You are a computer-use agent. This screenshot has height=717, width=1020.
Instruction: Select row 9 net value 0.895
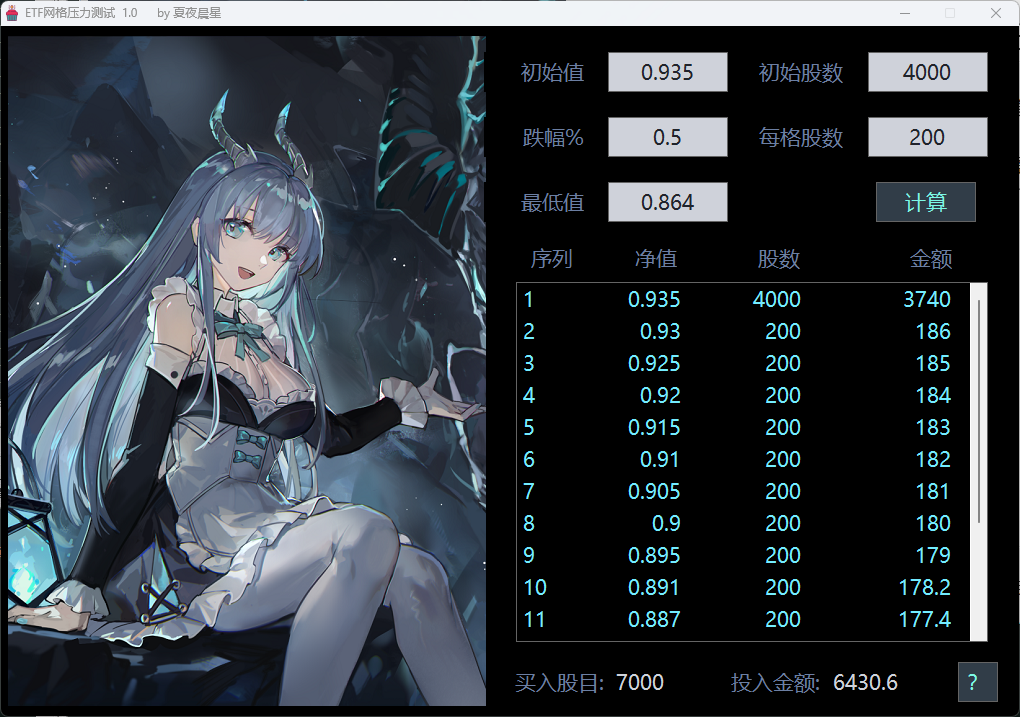tap(654, 555)
